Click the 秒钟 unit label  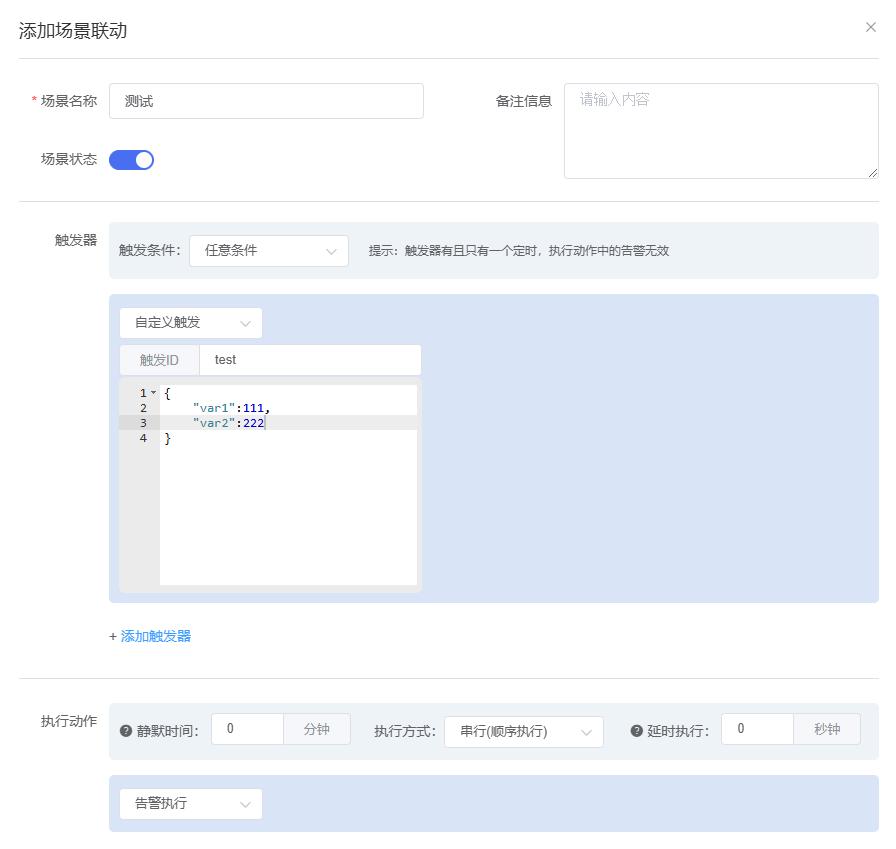tap(827, 729)
